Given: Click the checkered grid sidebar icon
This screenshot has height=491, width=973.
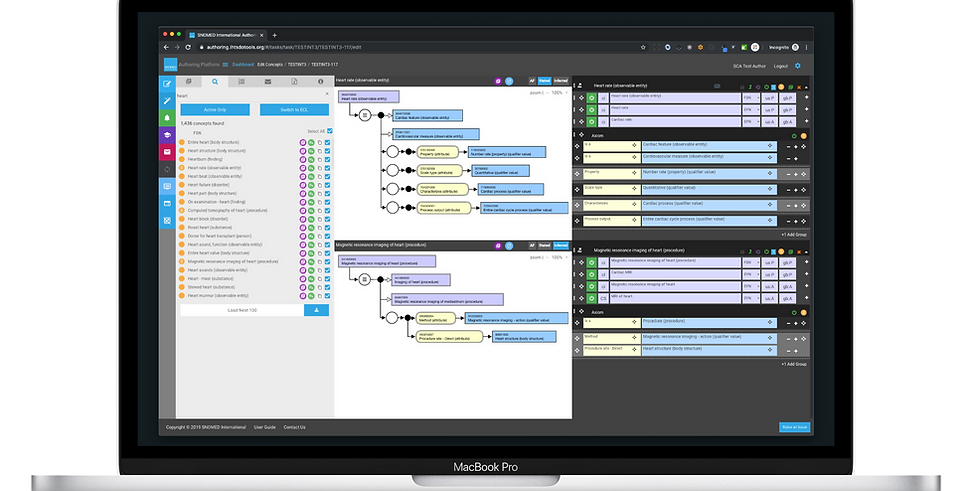Looking at the screenshot, I should pos(168,220).
